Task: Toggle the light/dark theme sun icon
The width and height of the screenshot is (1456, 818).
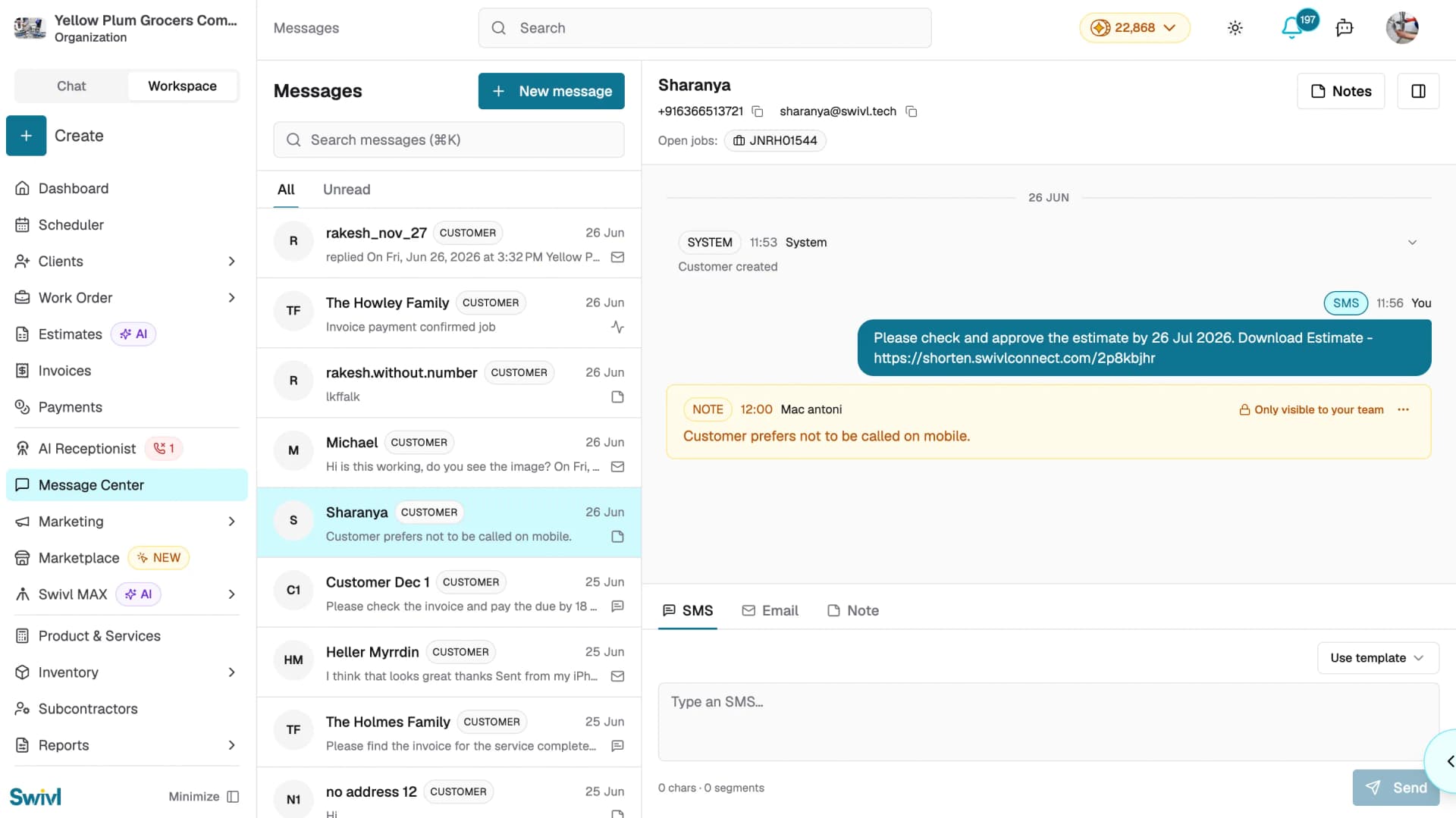Action: click(x=1235, y=28)
